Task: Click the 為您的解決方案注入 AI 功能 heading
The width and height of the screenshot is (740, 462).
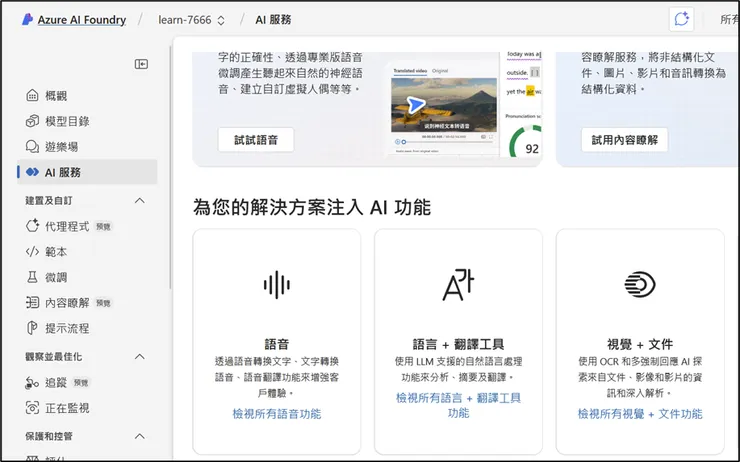Action: [x=311, y=207]
